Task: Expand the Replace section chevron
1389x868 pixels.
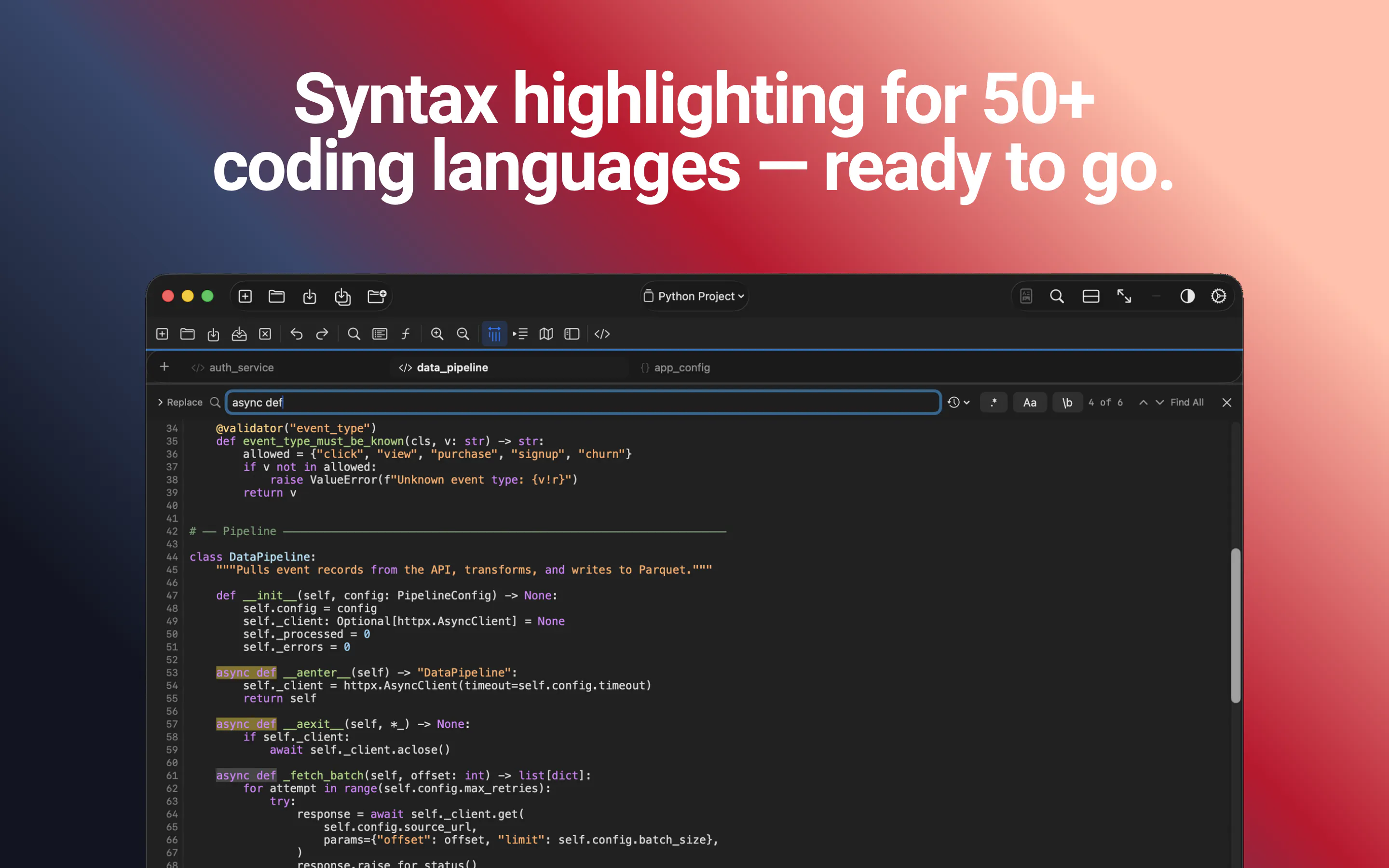Action: point(160,403)
